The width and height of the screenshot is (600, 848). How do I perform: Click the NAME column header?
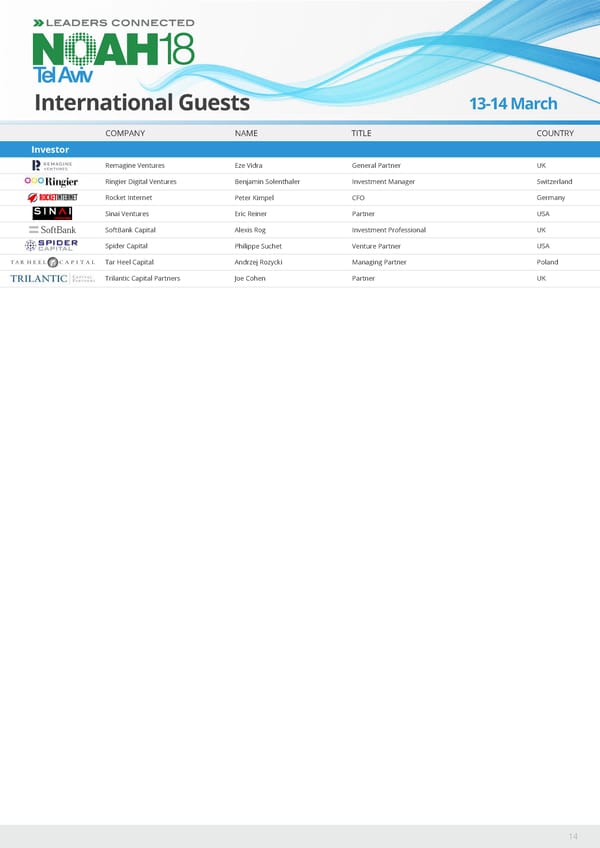click(246, 133)
